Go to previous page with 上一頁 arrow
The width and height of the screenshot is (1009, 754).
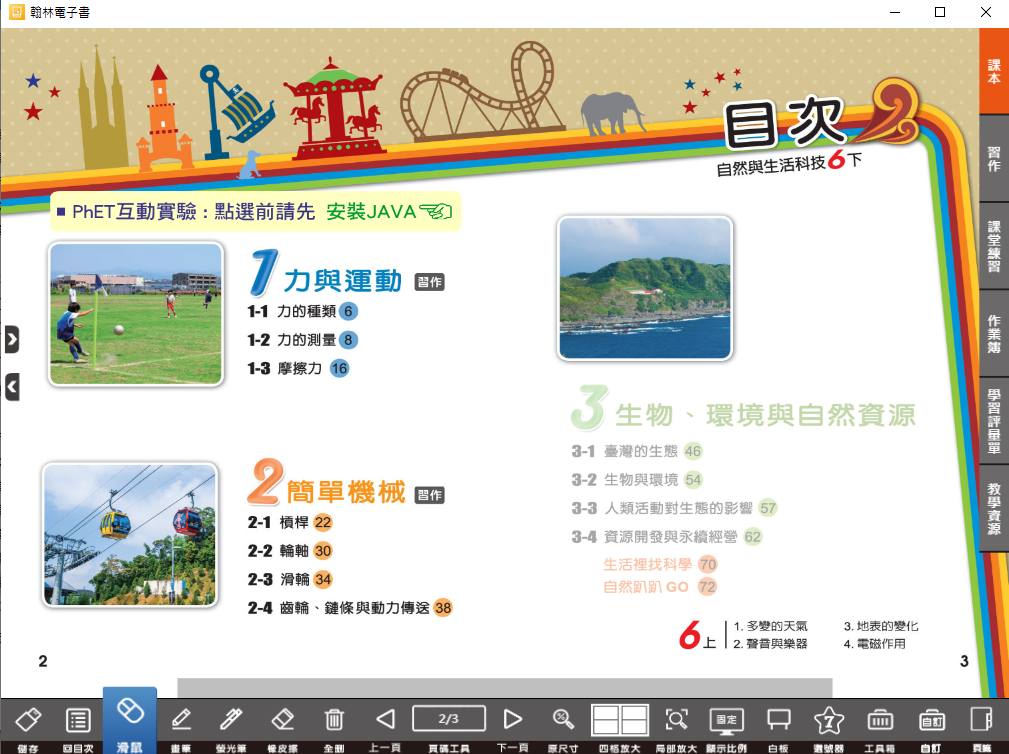[x=386, y=720]
